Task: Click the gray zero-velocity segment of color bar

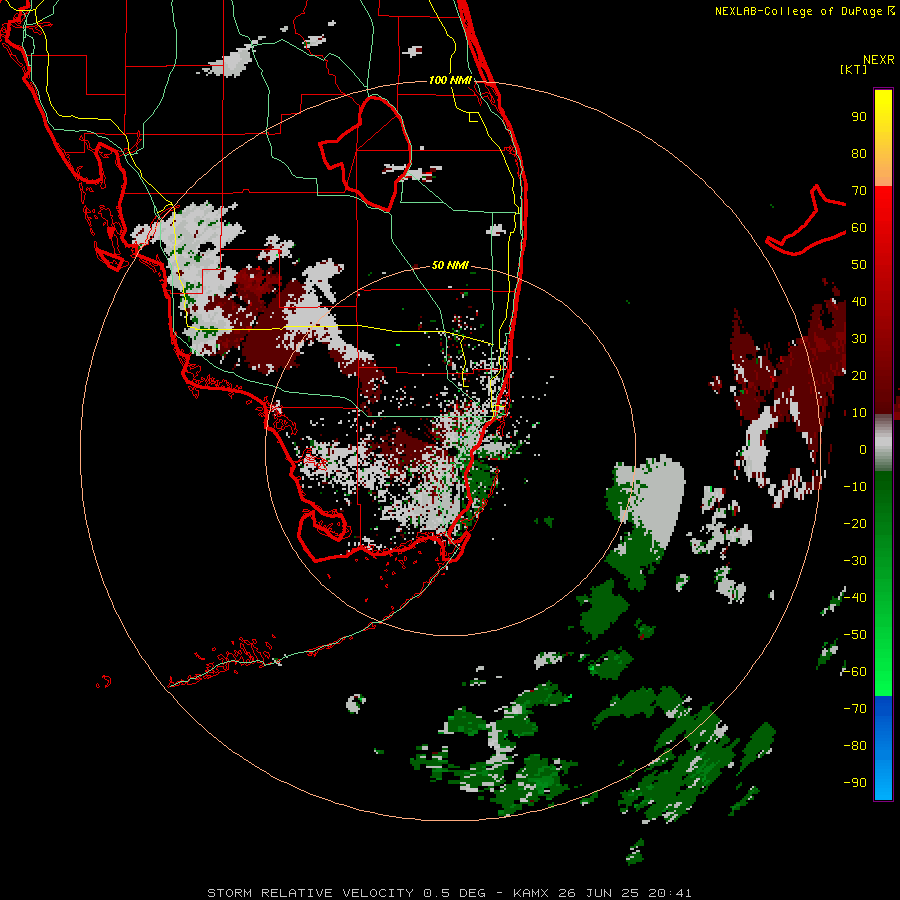Action: (x=883, y=442)
